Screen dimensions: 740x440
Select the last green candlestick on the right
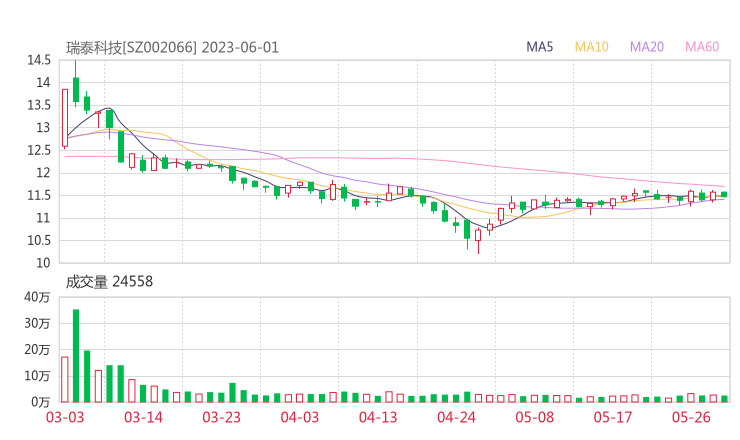[x=724, y=195]
